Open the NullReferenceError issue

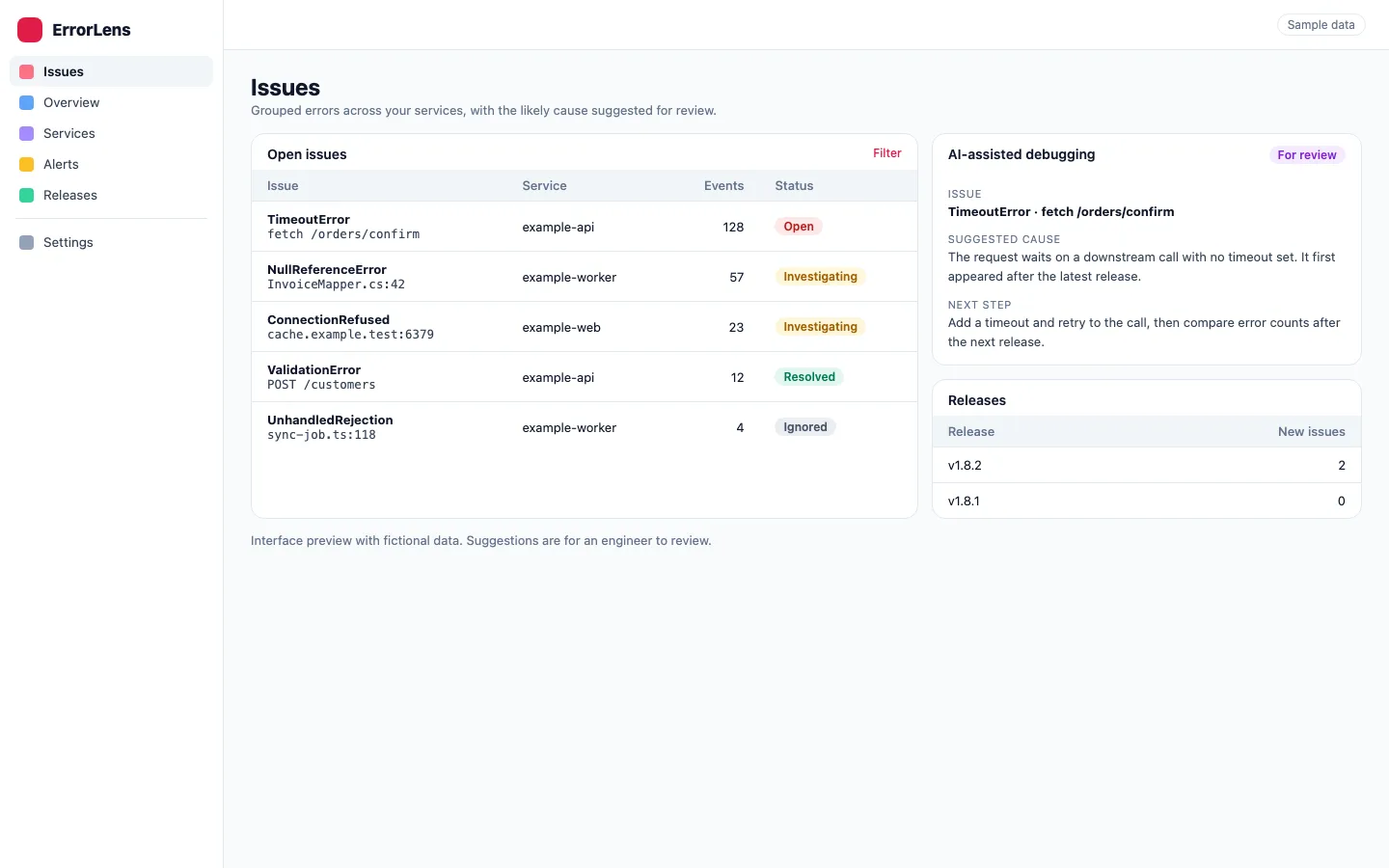[x=585, y=277]
